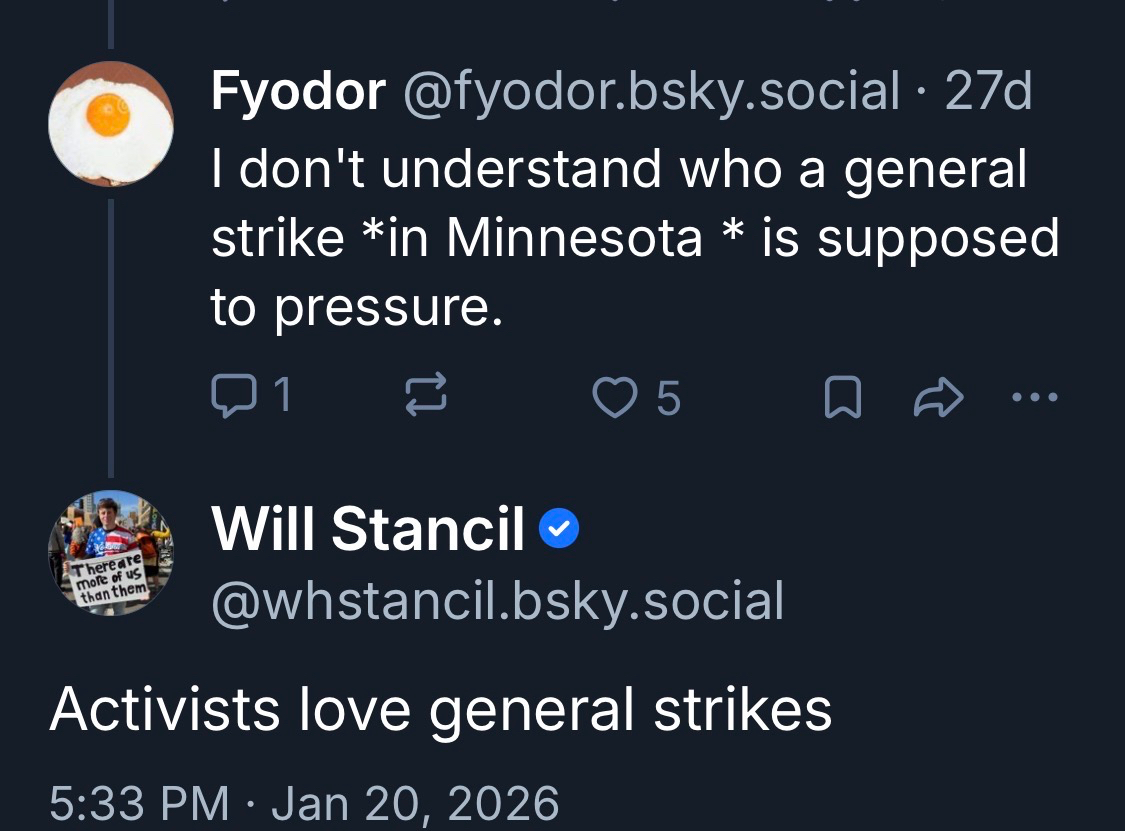Click the like count number 5
This screenshot has width=1125, height=831.
point(669,398)
